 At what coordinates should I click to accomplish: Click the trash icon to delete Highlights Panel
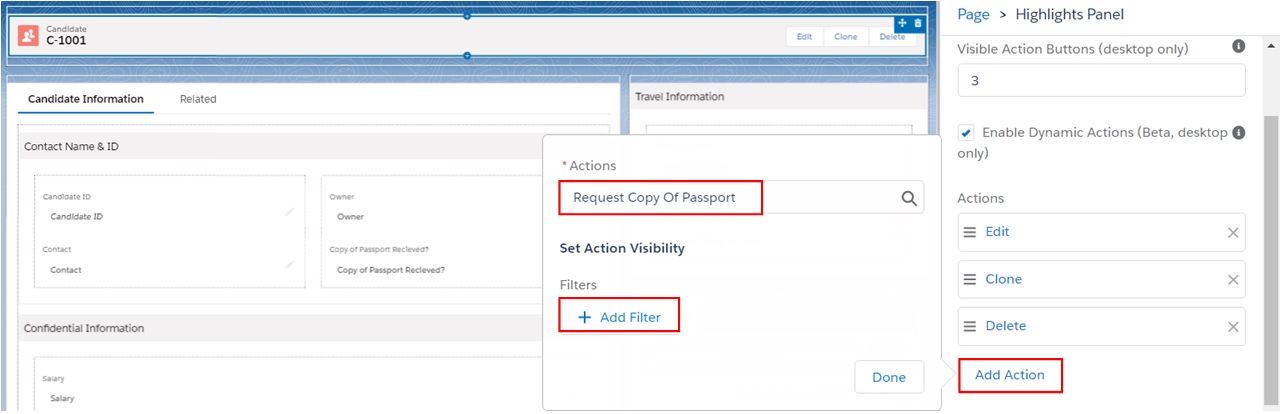click(918, 23)
